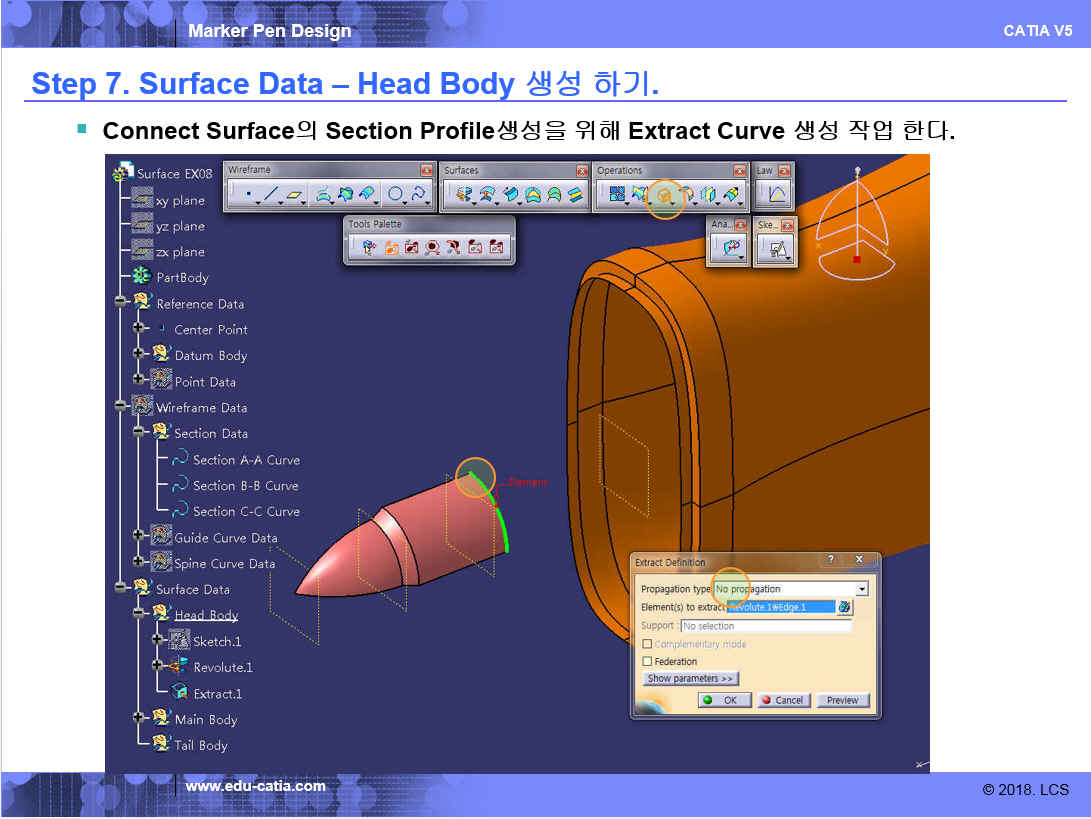Click the first icon in Surfaces toolbar
The width and height of the screenshot is (1091, 819).
pos(464,195)
